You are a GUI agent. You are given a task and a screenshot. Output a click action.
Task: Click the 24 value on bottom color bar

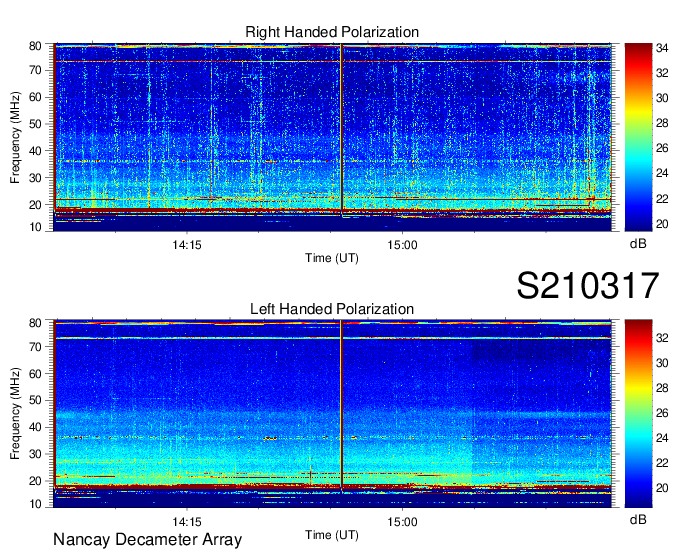click(662, 438)
